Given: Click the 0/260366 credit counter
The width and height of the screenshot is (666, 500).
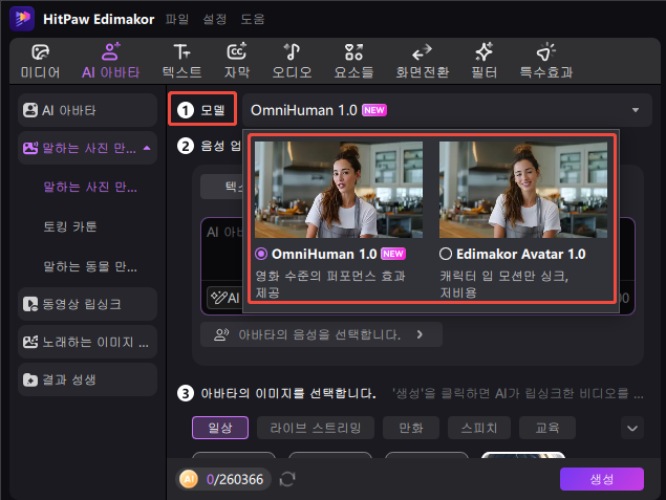Looking at the screenshot, I should [x=234, y=479].
